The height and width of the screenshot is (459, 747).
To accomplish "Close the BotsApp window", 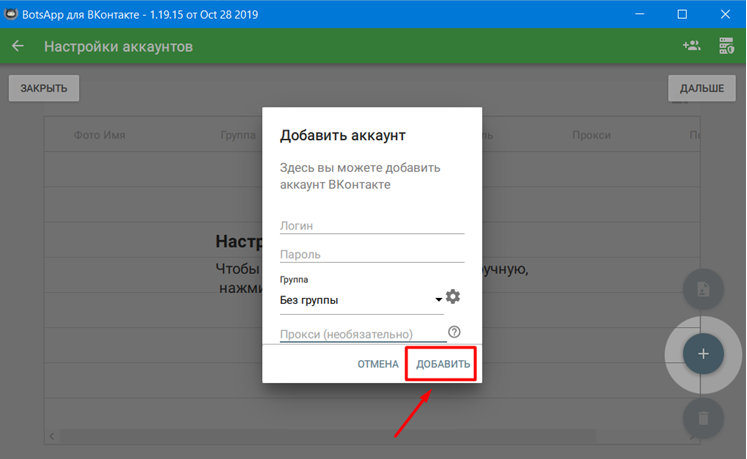I will tap(725, 14).
